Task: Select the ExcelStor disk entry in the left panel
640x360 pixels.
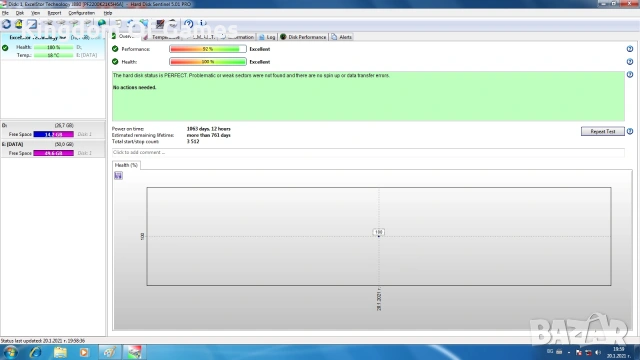Action: [x=53, y=47]
